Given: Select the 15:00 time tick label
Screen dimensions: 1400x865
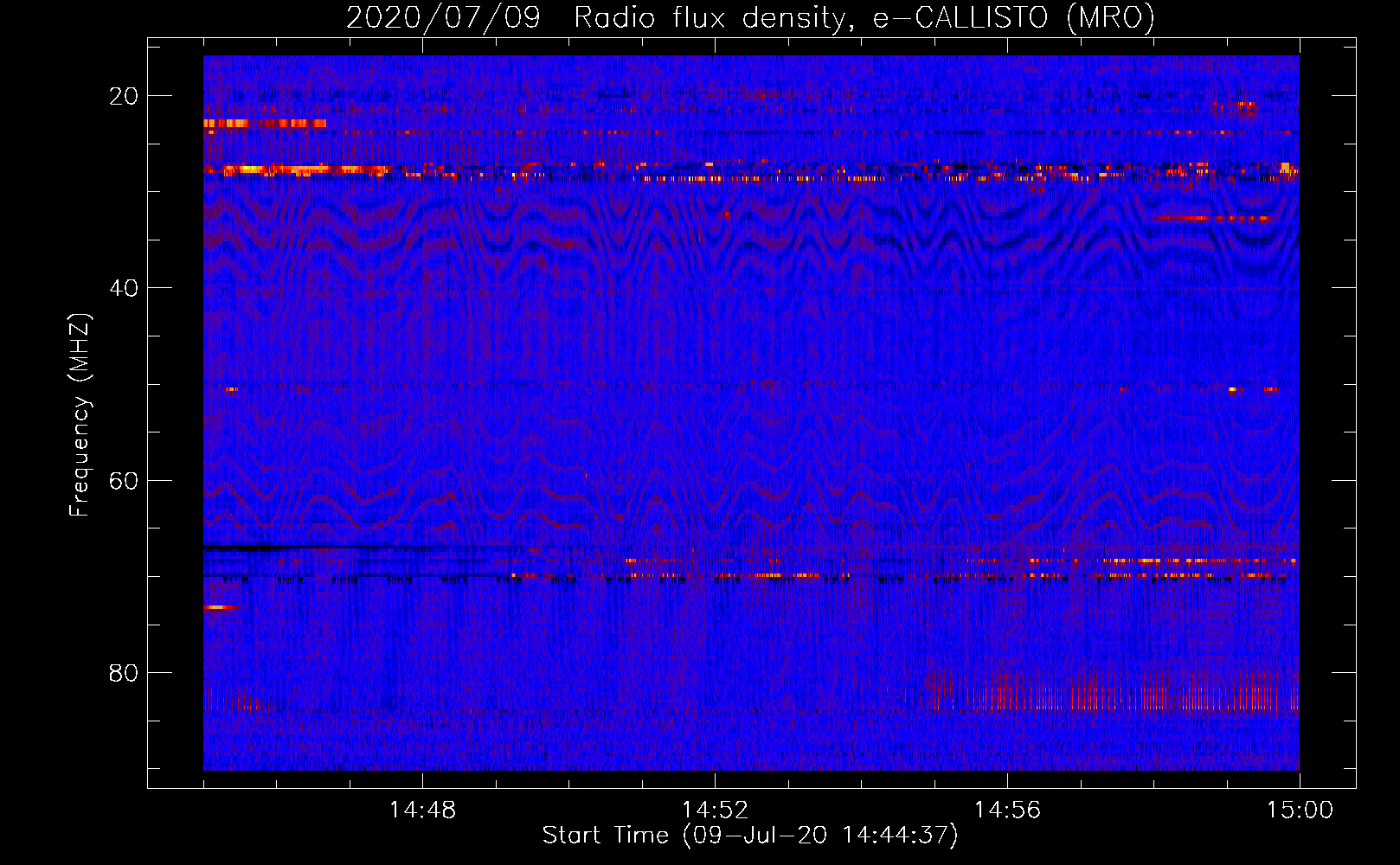Looking at the screenshot, I should tap(1300, 811).
